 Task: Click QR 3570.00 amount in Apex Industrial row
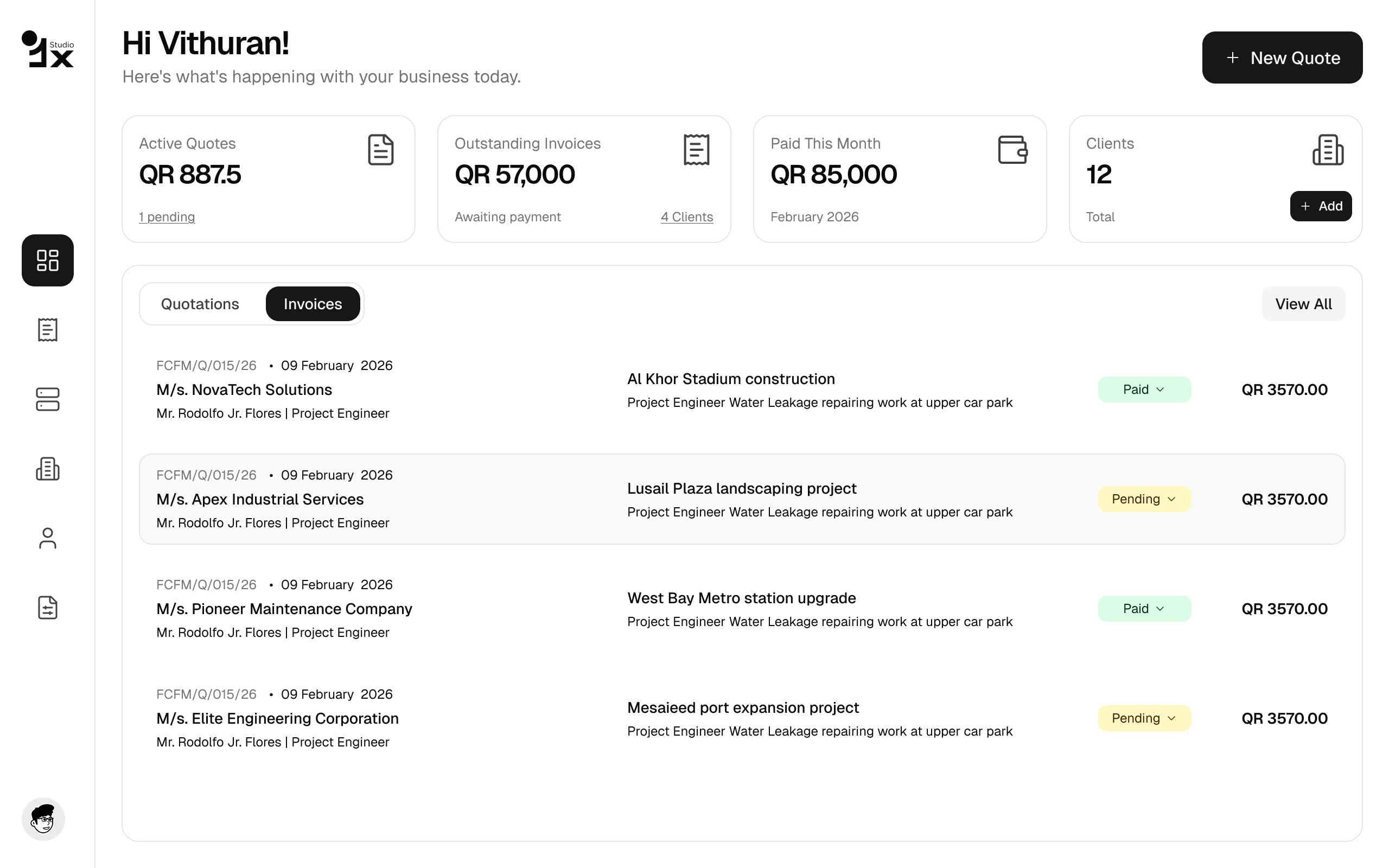pos(1284,500)
